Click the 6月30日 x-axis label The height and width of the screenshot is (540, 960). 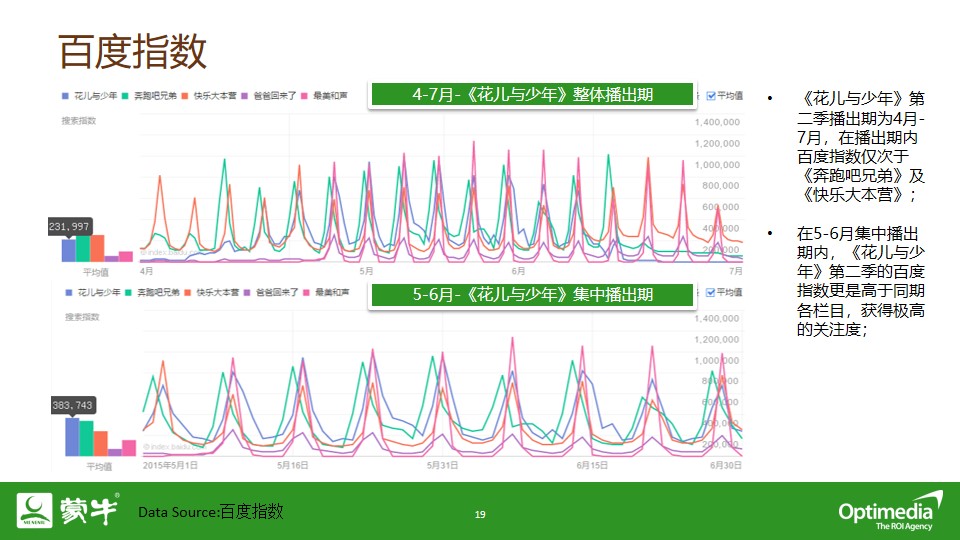tap(726, 465)
